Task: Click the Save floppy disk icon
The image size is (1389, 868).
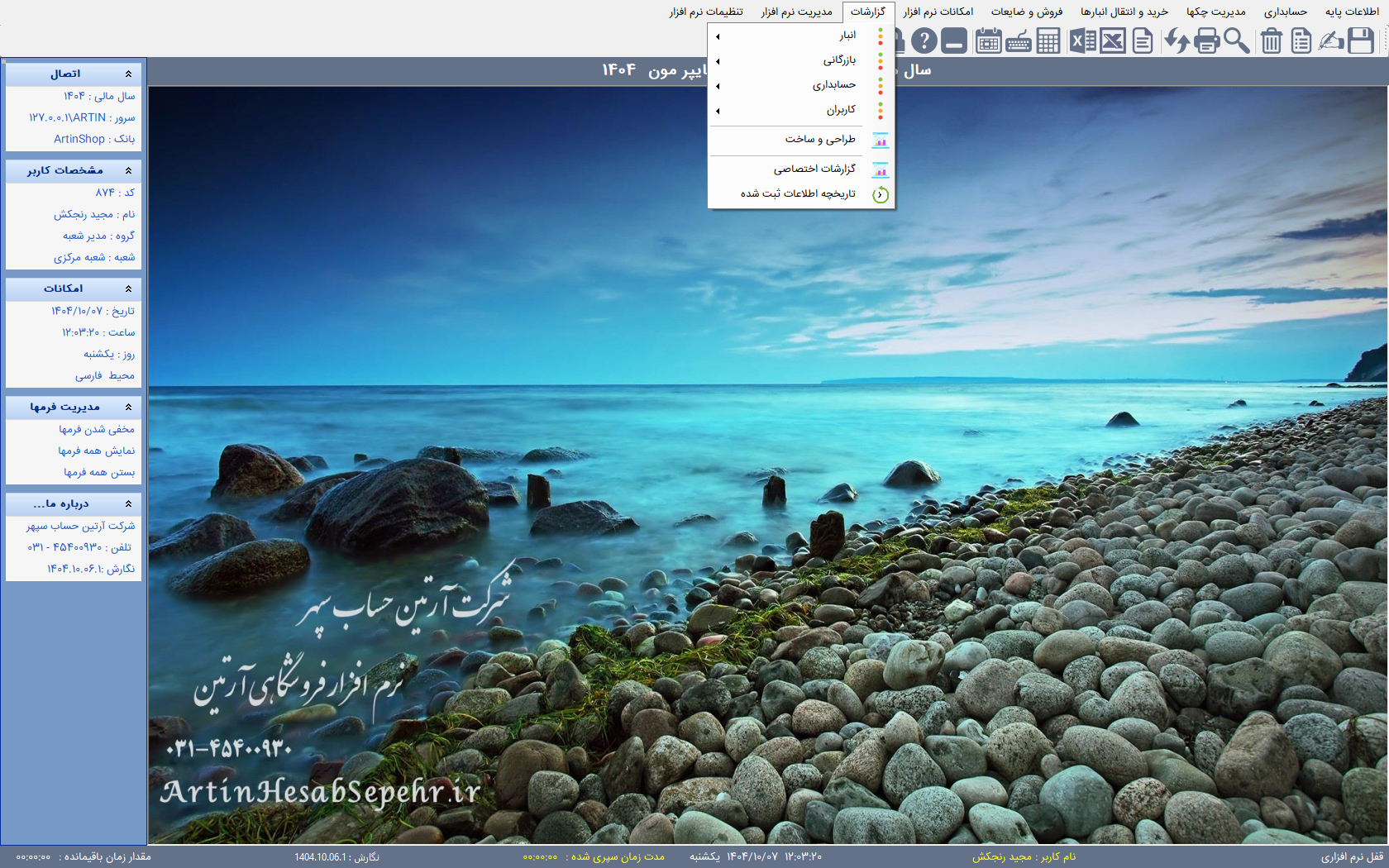Action: 1360,41
